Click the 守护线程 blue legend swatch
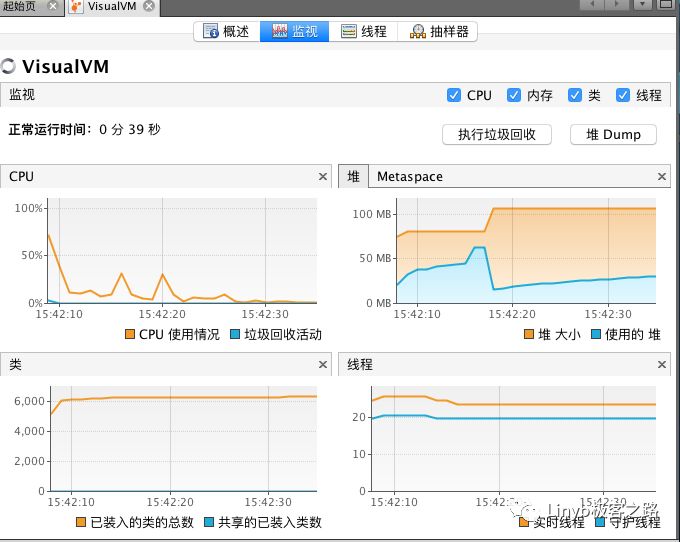Viewport: 680px width, 542px height. tap(600, 522)
